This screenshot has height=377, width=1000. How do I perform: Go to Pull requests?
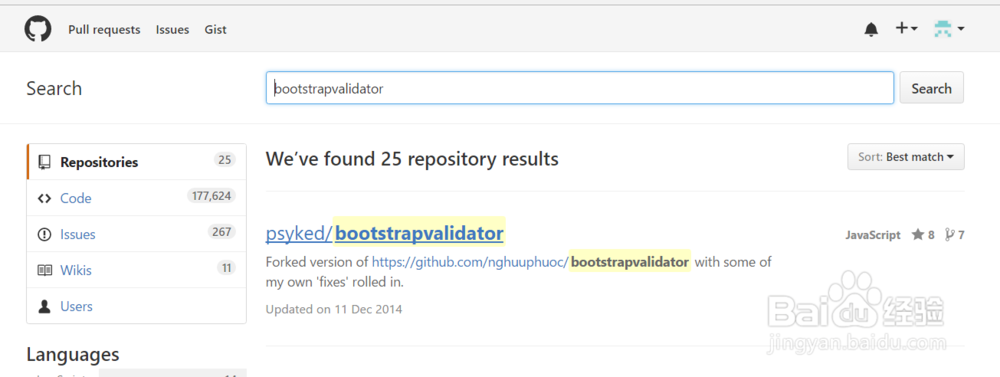pyautogui.click(x=104, y=29)
